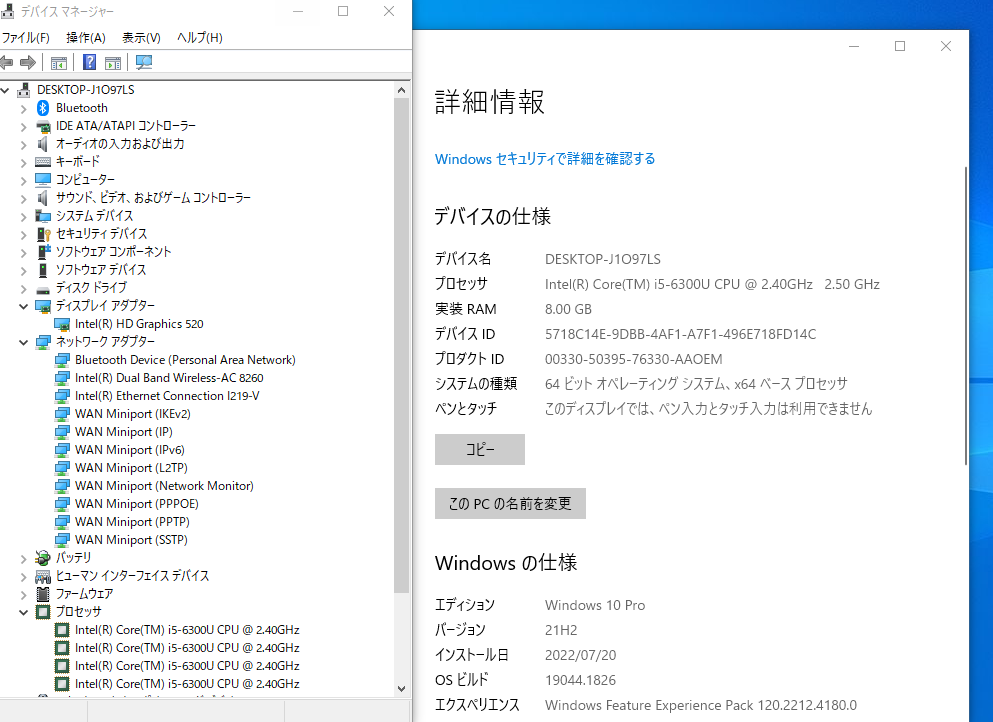Click the Back arrow toolbar icon

(6, 63)
